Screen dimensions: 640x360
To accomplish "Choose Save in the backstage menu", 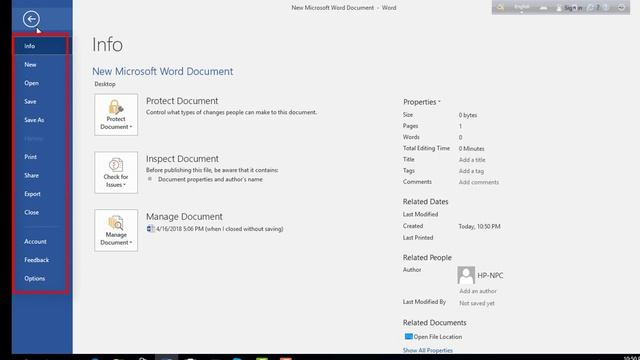I will pos(42,101).
